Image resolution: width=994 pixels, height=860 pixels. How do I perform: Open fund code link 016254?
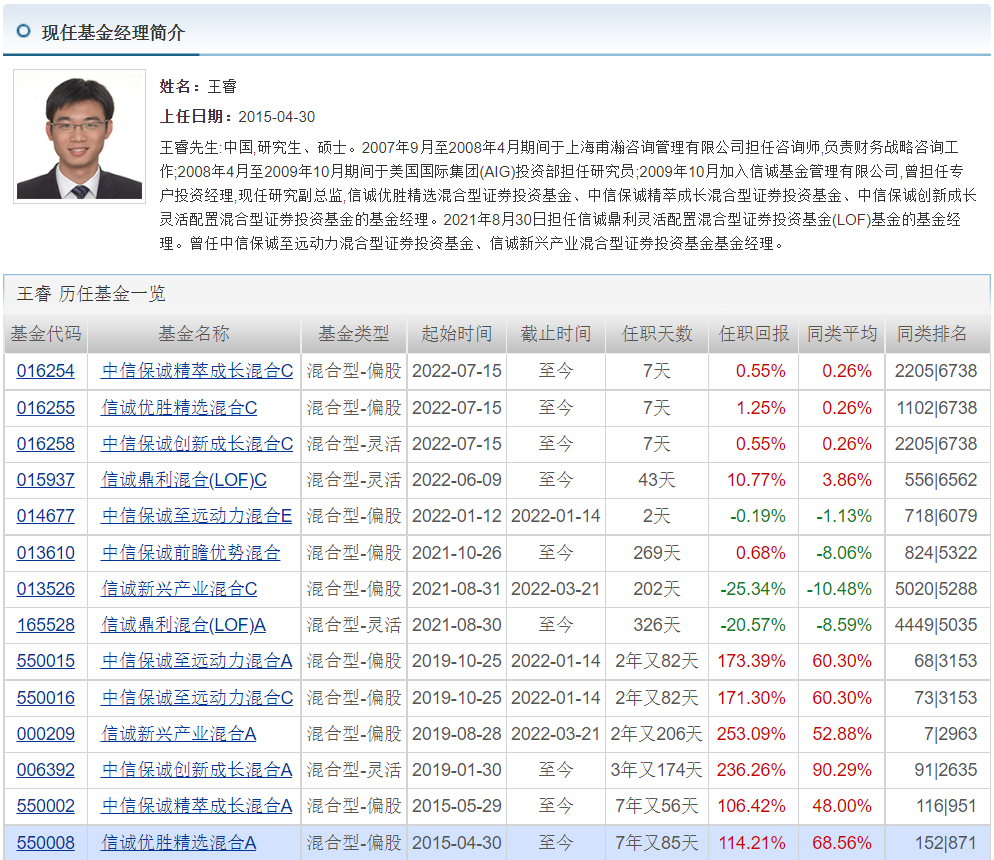40,371
